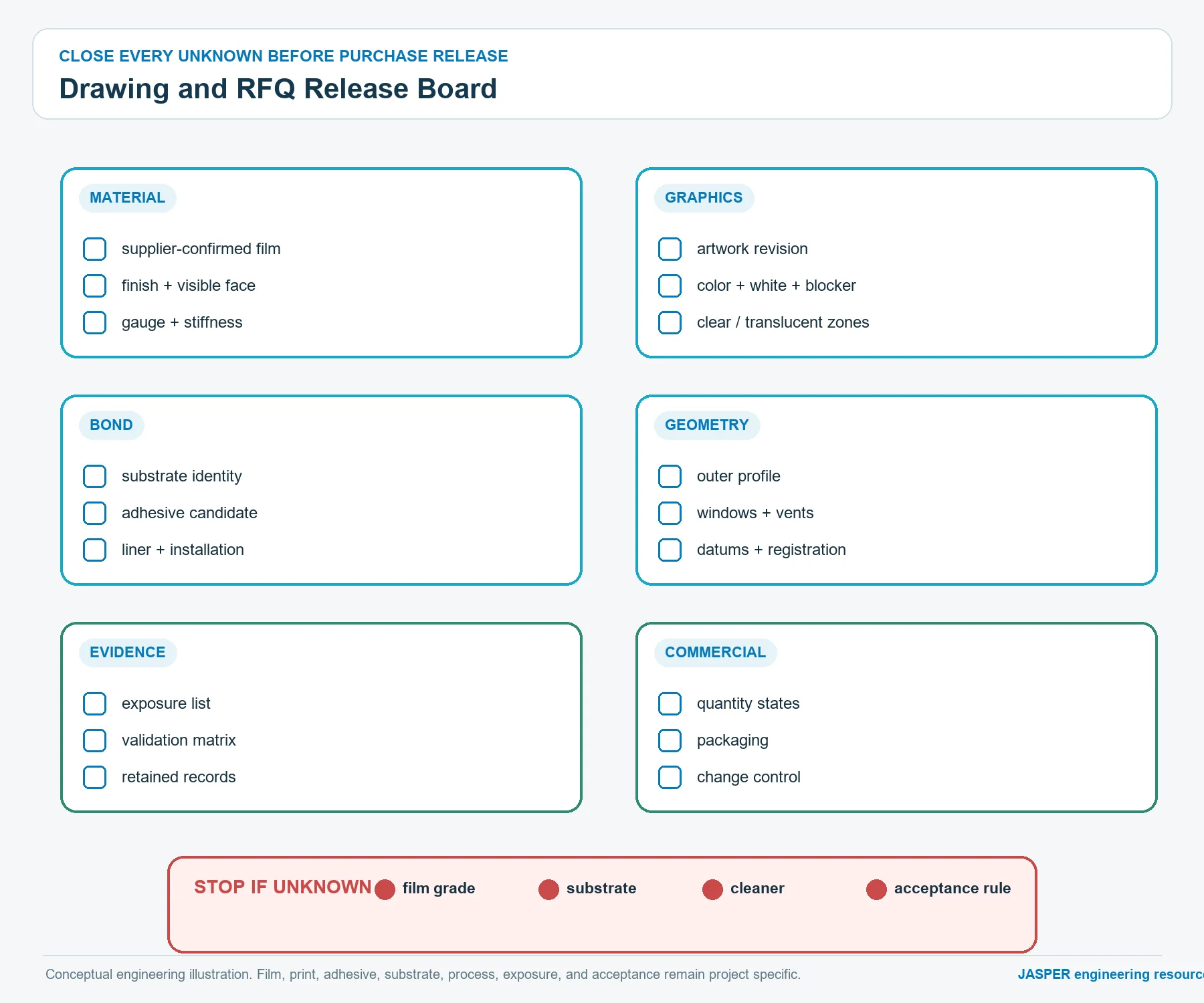Click the 'cleaner' stop label
The width and height of the screenshot is (1204, 1003).
pos(757,888)
